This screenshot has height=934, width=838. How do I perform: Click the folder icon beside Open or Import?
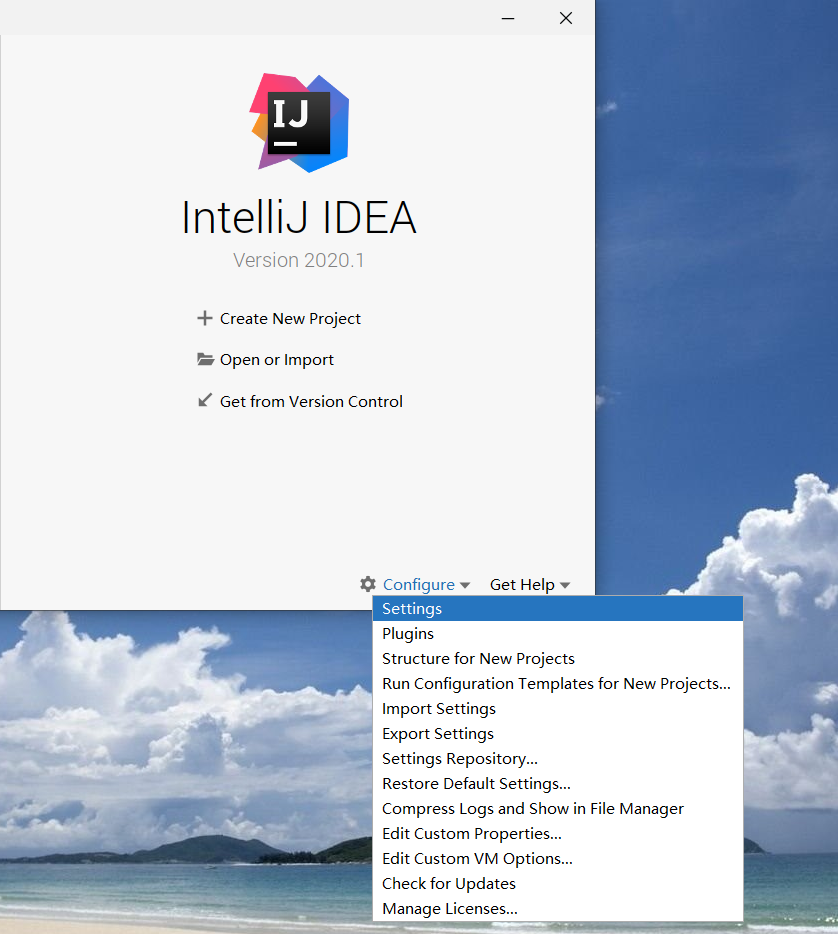[205, 359]
